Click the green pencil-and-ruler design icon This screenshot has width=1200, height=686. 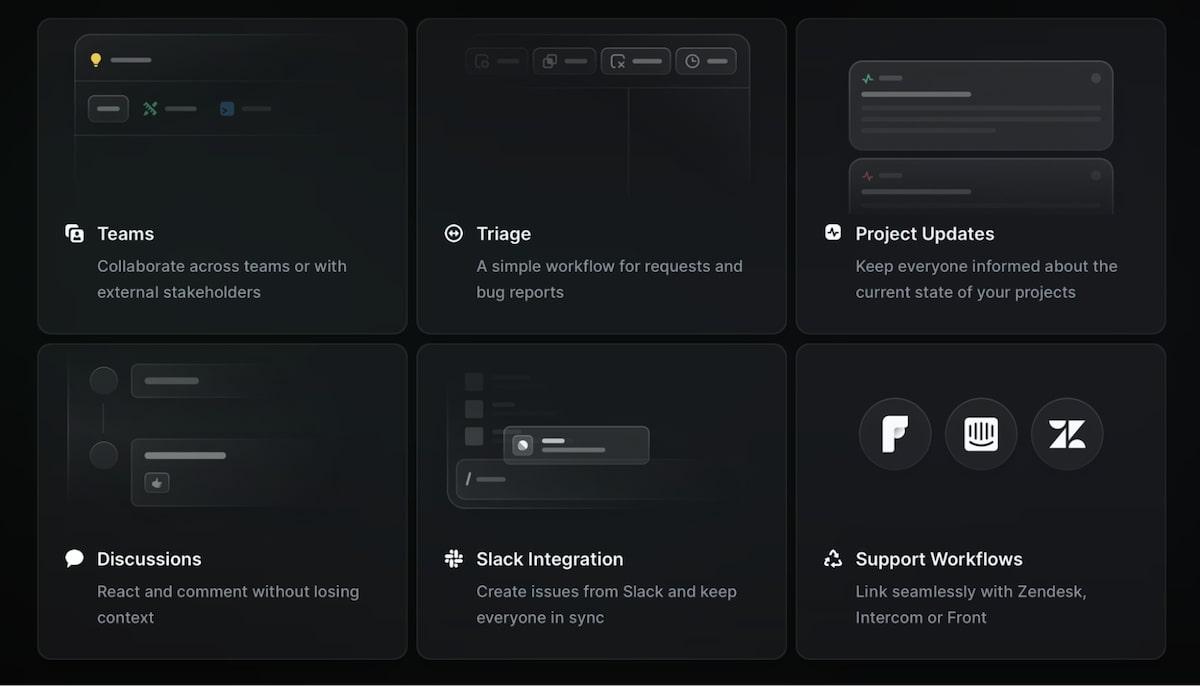tap(150, 108)
